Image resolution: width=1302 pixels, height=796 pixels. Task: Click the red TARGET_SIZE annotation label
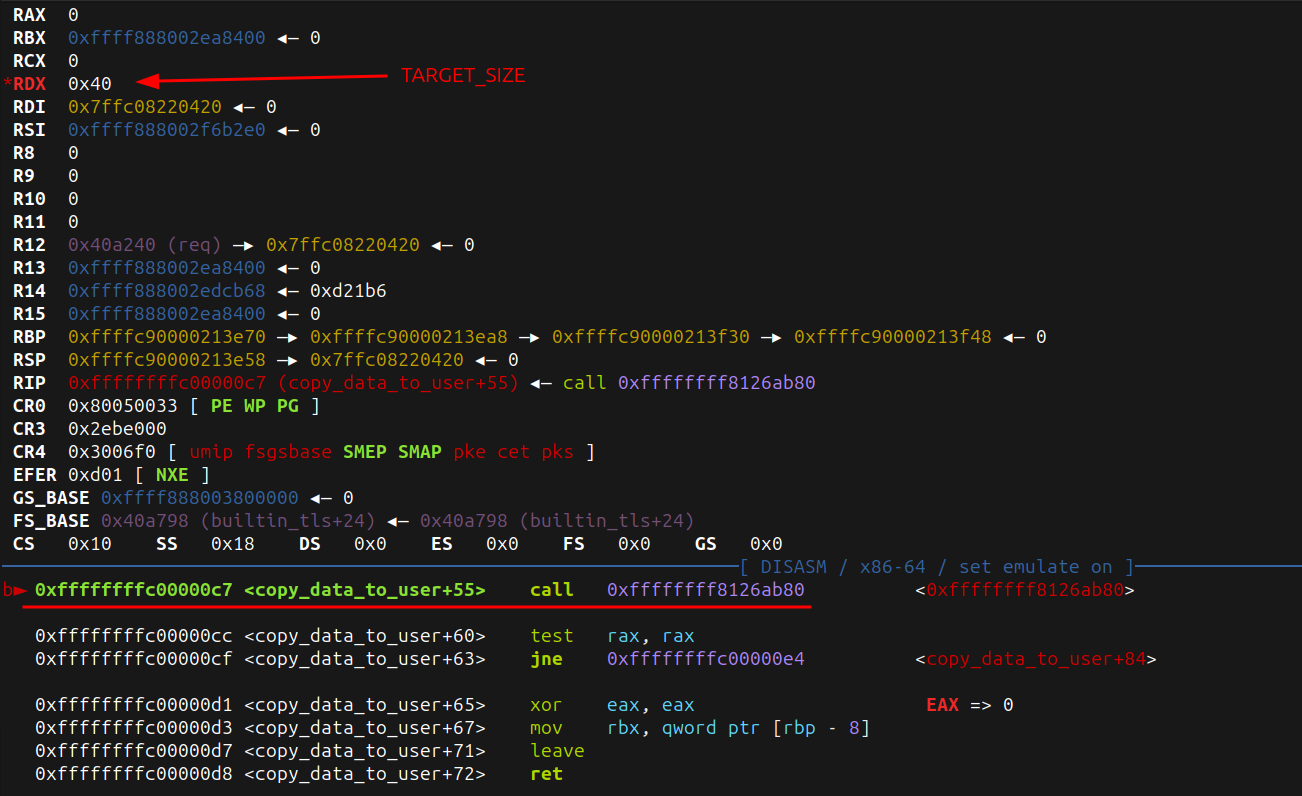coord(462,76)
